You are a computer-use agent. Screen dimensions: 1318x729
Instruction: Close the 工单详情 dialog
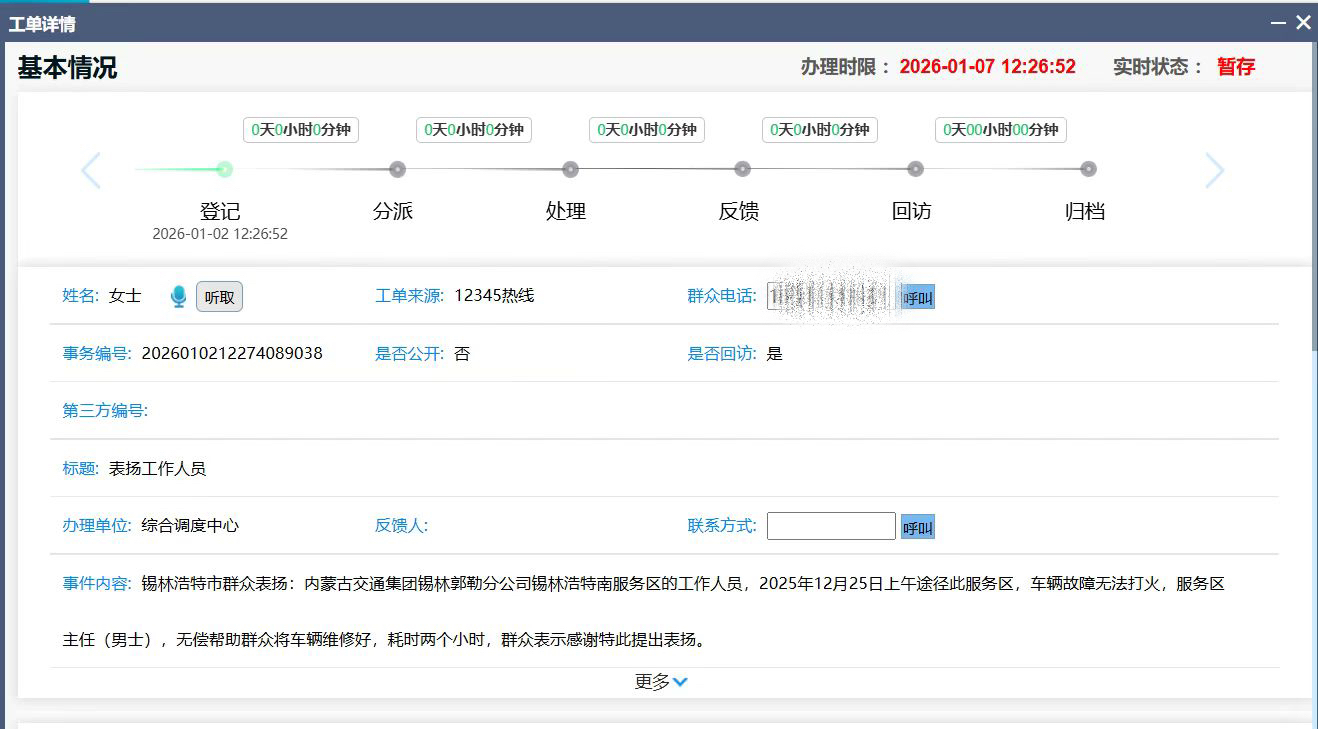1303,22
